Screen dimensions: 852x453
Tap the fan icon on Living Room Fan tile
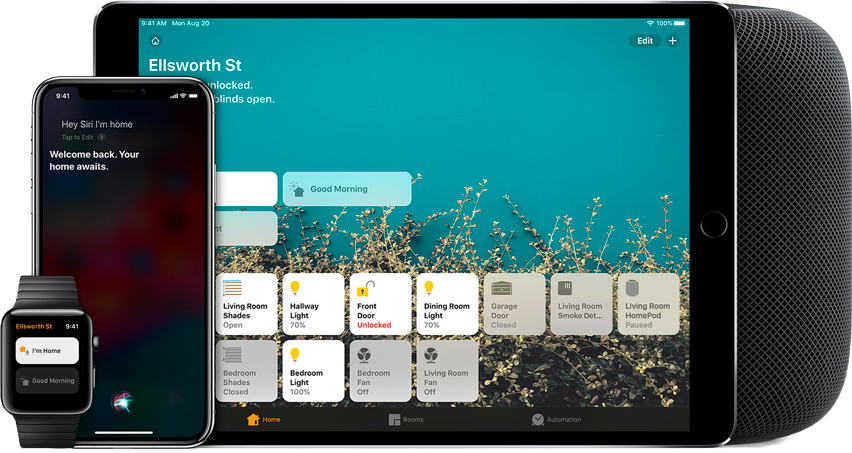pos(431,355)
